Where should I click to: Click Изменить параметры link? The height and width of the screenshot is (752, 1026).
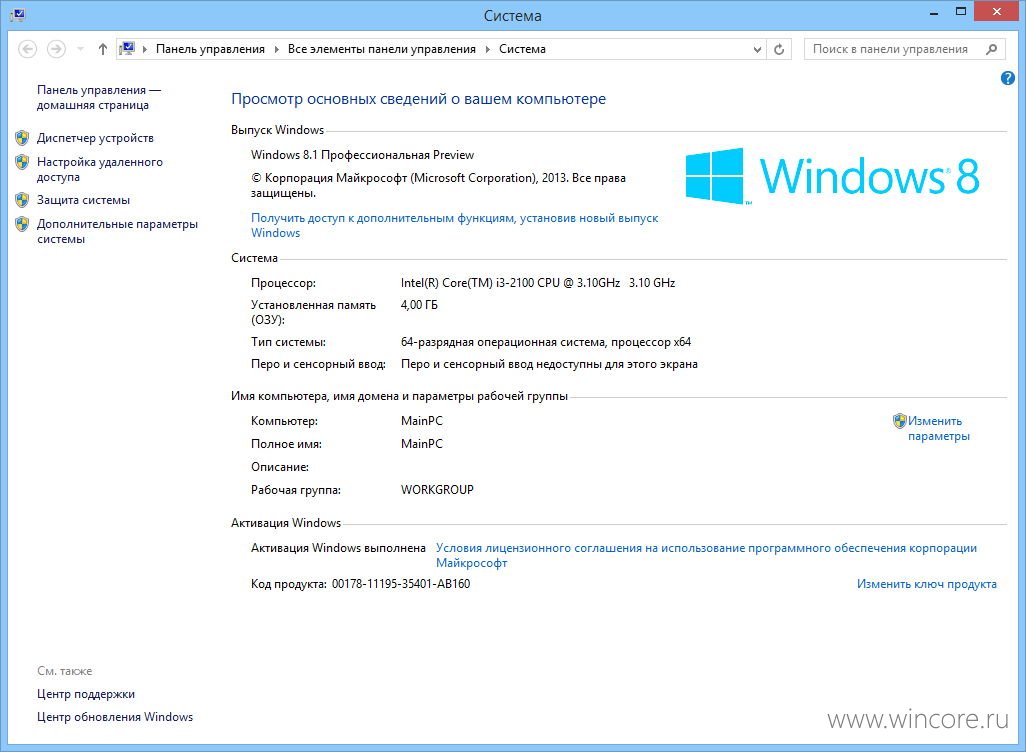click(x=938, y=429)
